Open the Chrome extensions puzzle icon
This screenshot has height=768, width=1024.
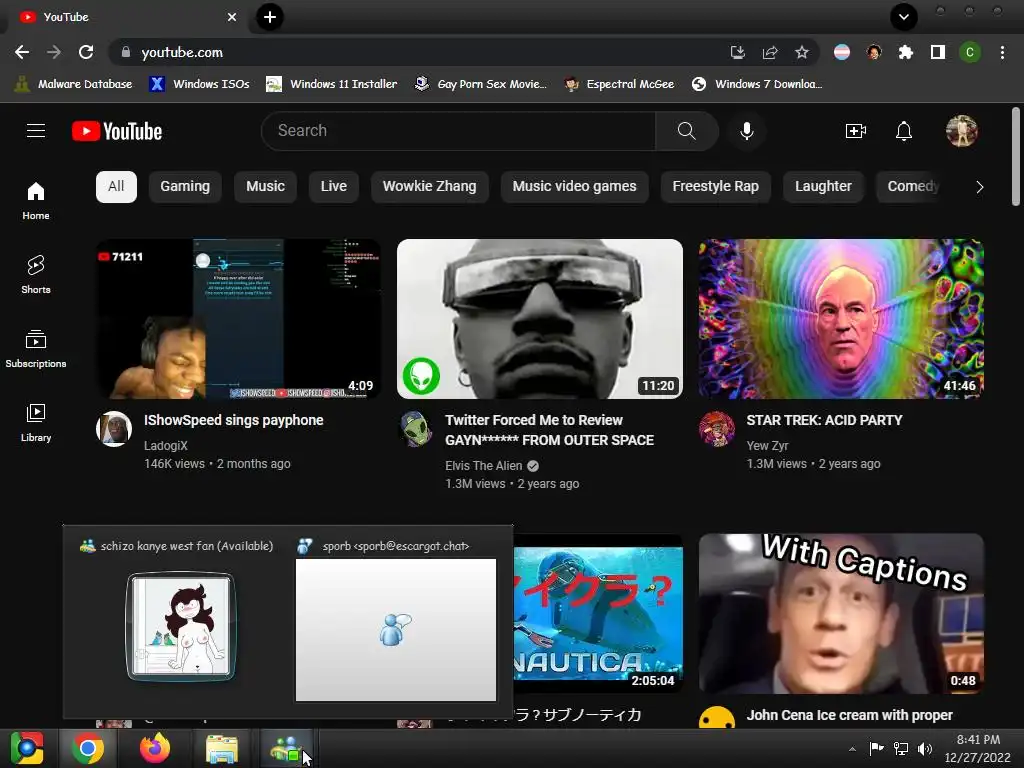coord(905,52)
